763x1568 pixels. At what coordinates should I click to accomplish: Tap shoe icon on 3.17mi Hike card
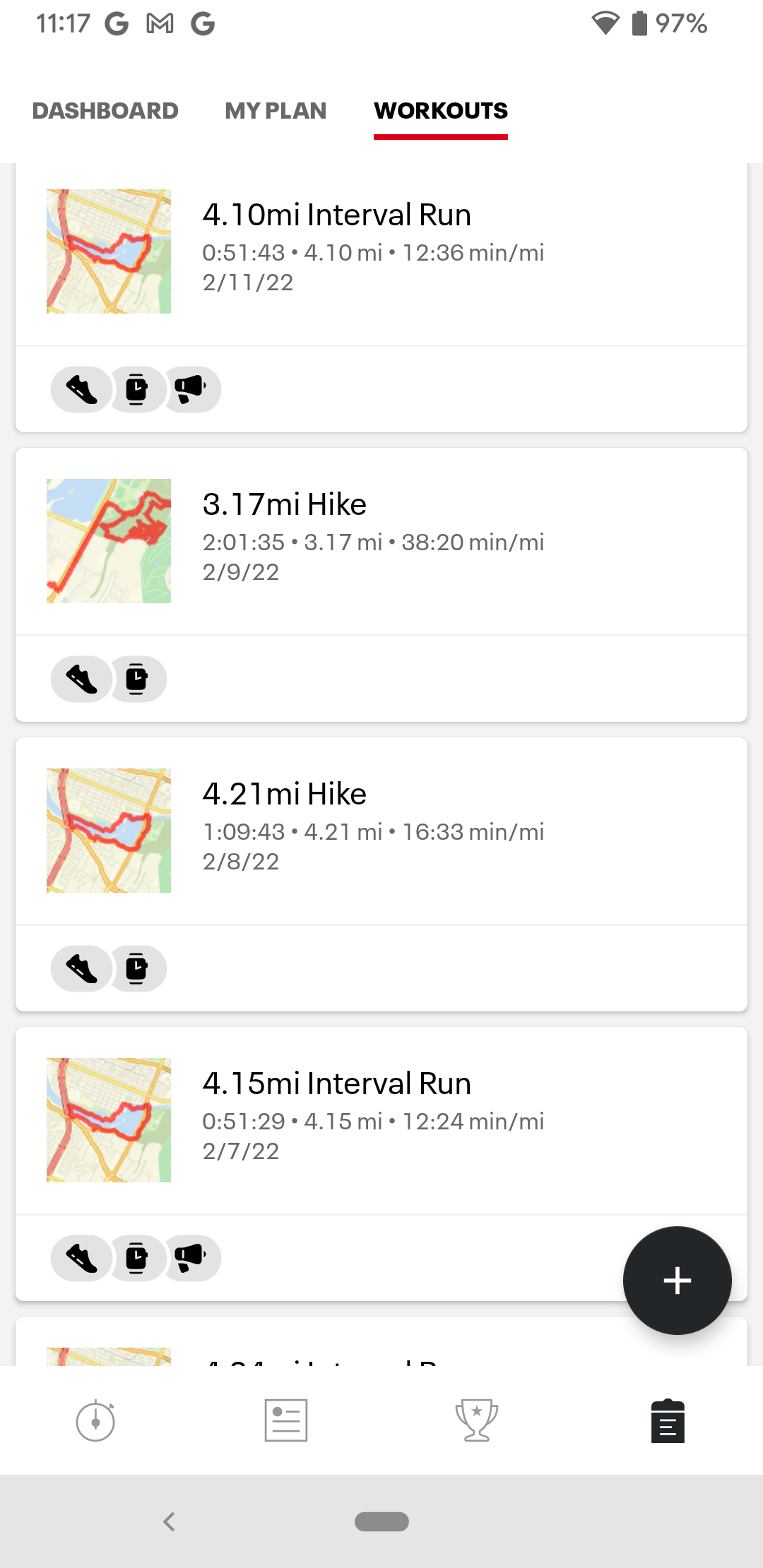click(82, 679)
